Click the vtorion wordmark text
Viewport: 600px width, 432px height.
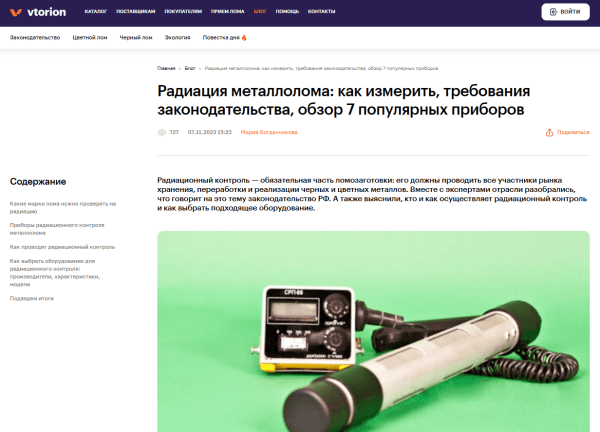point(47,12)
